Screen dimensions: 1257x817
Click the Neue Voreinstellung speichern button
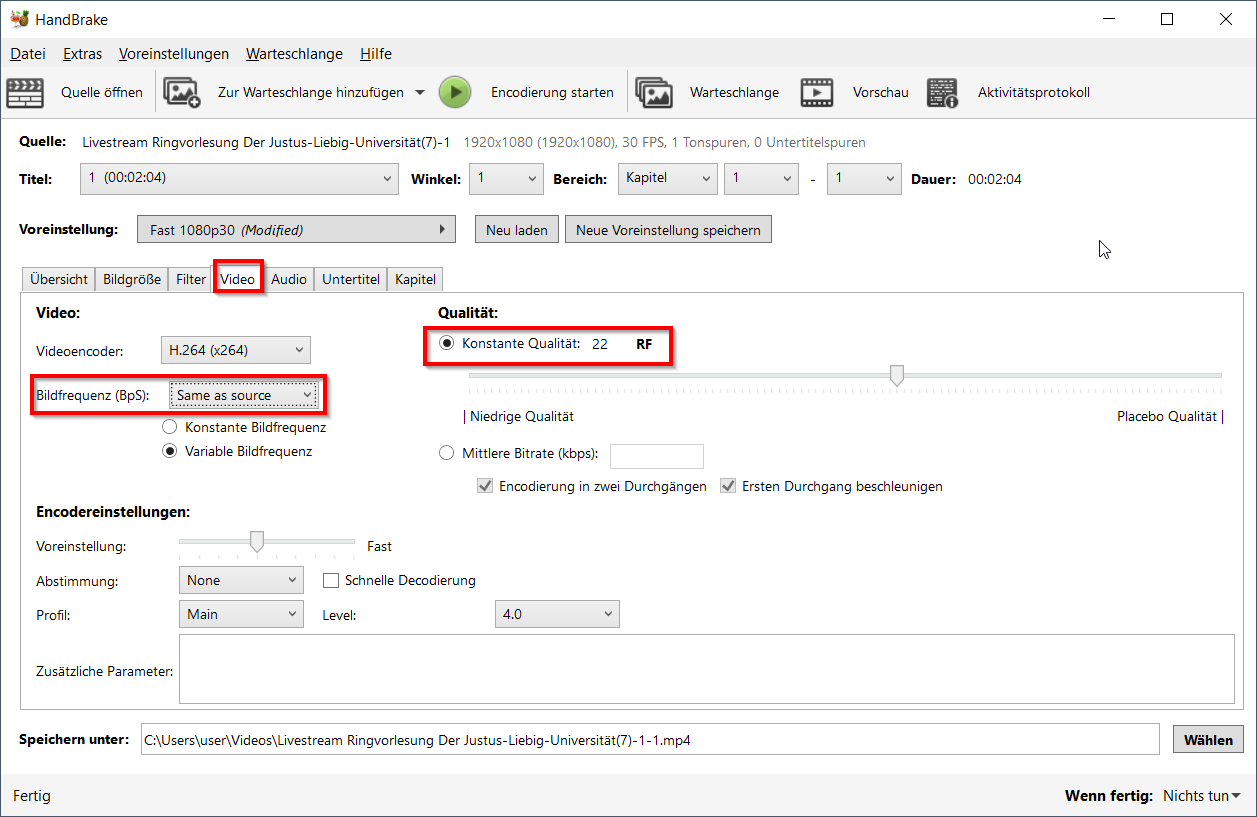pos(667,230)
